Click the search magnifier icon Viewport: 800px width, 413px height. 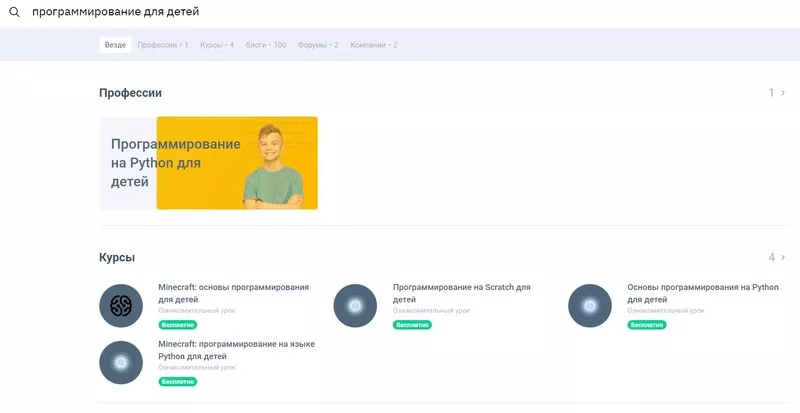pyautogui.click(x=14, y=13)
